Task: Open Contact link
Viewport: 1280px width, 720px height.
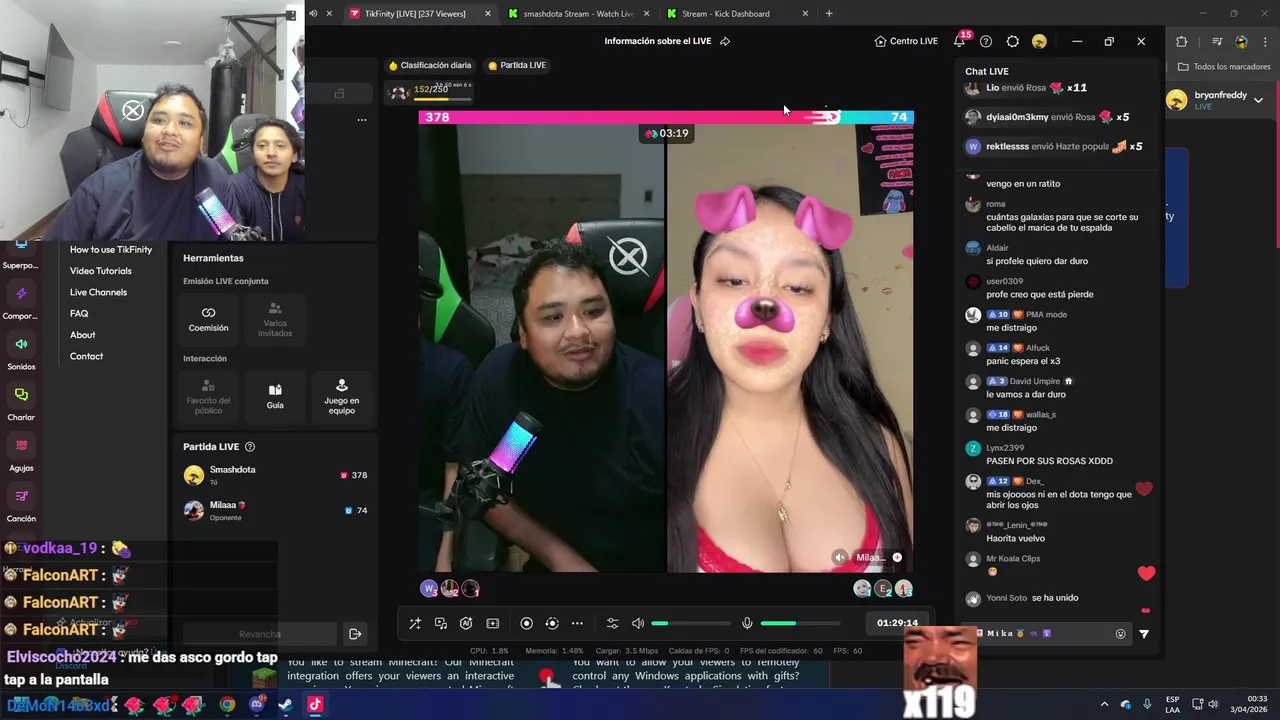Action: (x=86, y=356)
